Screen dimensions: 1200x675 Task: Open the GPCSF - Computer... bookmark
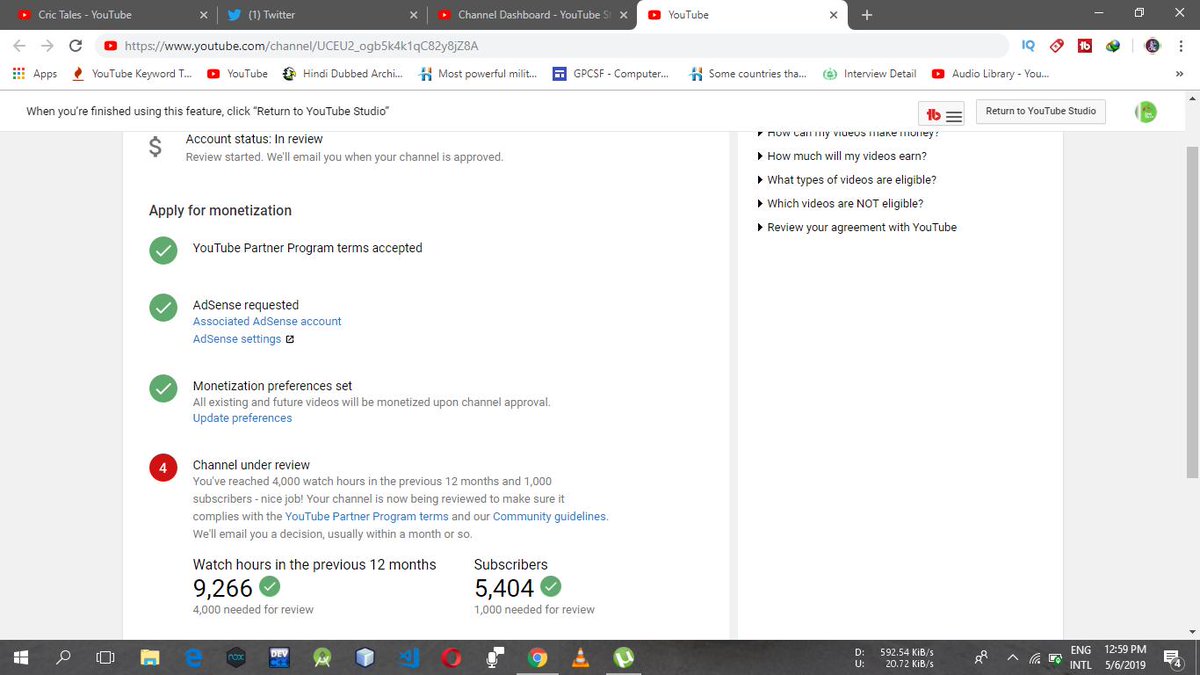point(611,74)
